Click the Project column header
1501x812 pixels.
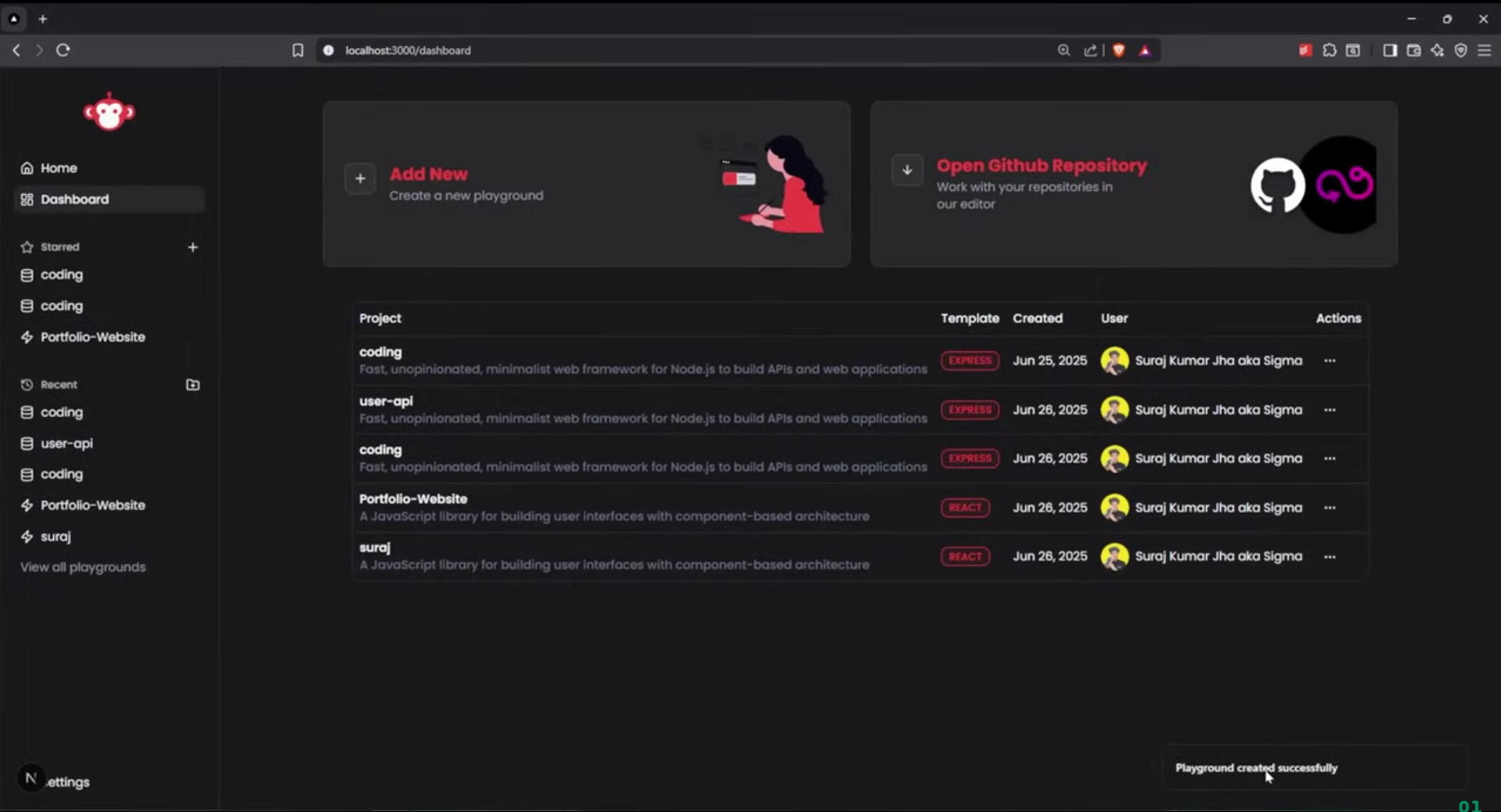pyautogui.click(x=380, y=318)
